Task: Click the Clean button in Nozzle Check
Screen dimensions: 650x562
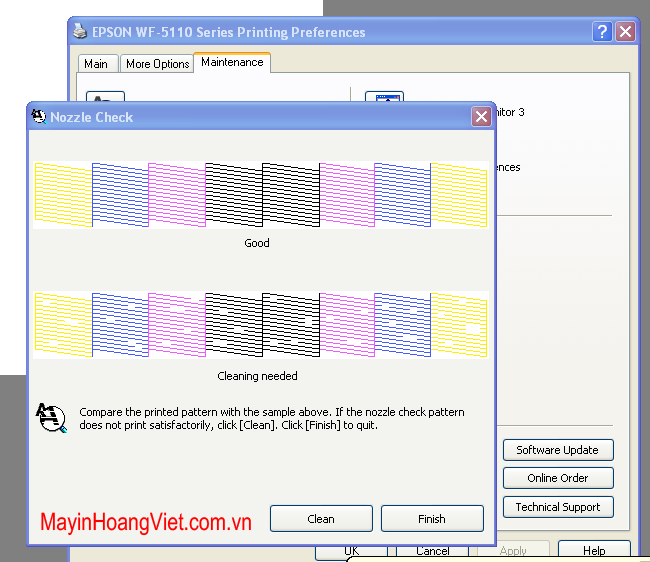Action: (x=321, y=518)
